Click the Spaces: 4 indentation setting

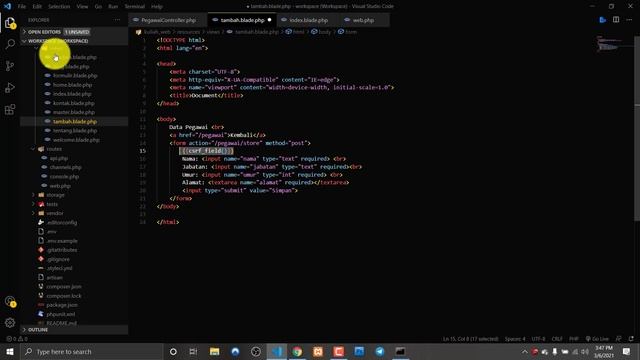[515, 339]
